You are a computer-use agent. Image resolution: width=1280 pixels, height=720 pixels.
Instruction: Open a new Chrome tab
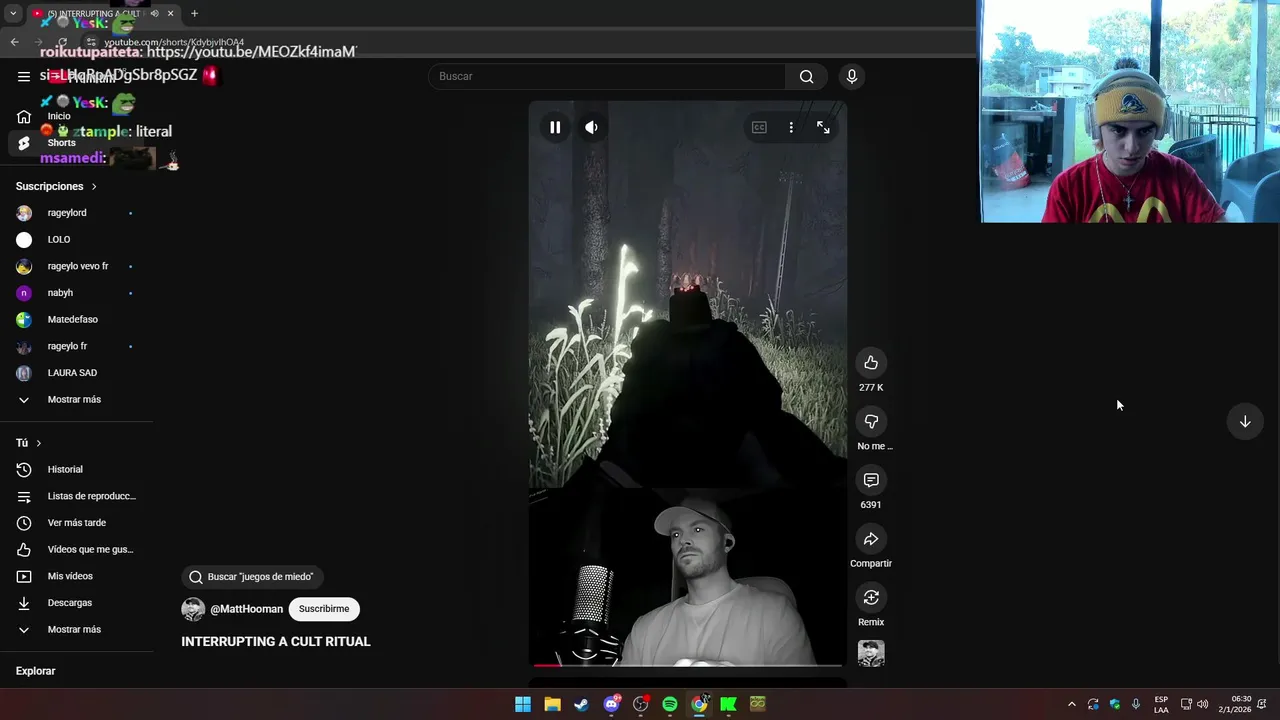(194, 13)
